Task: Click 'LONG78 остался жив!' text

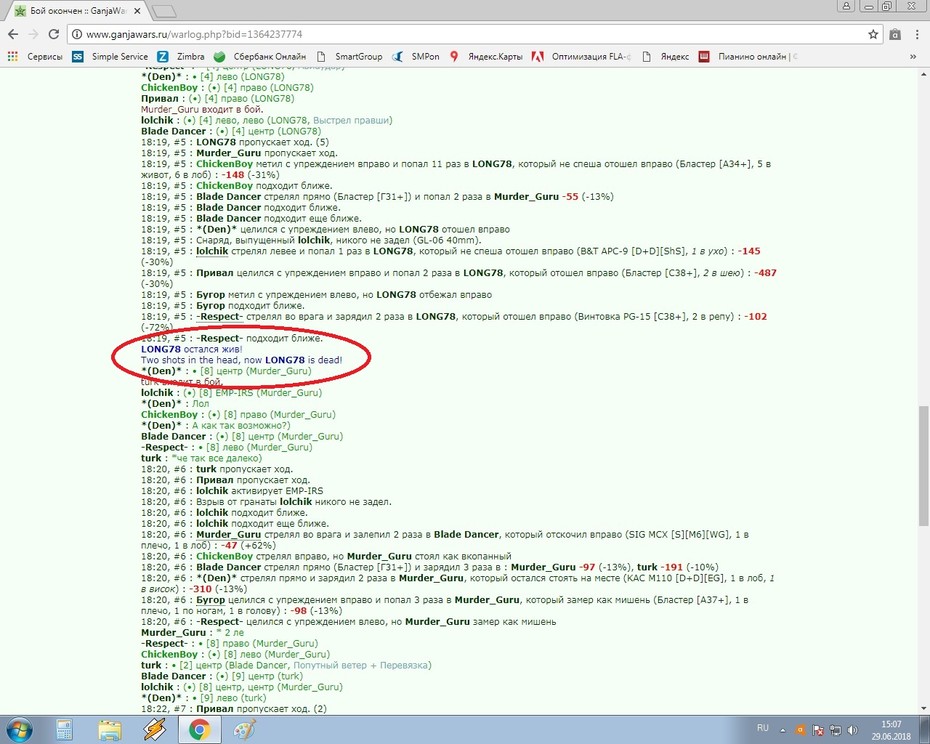Action: 192,349
